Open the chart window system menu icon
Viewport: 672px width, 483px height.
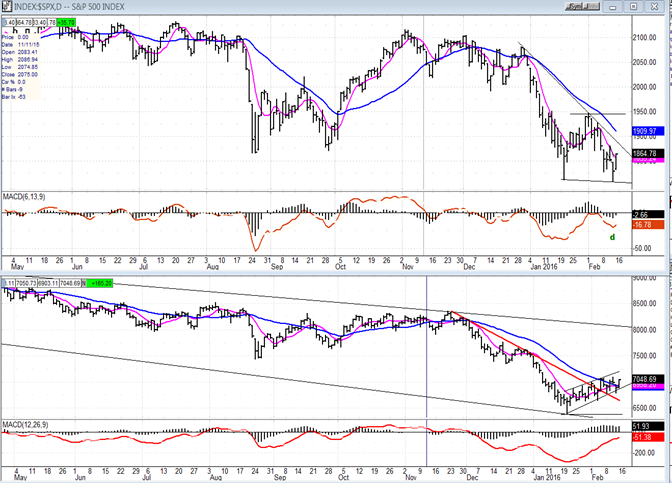click(7, 6)
